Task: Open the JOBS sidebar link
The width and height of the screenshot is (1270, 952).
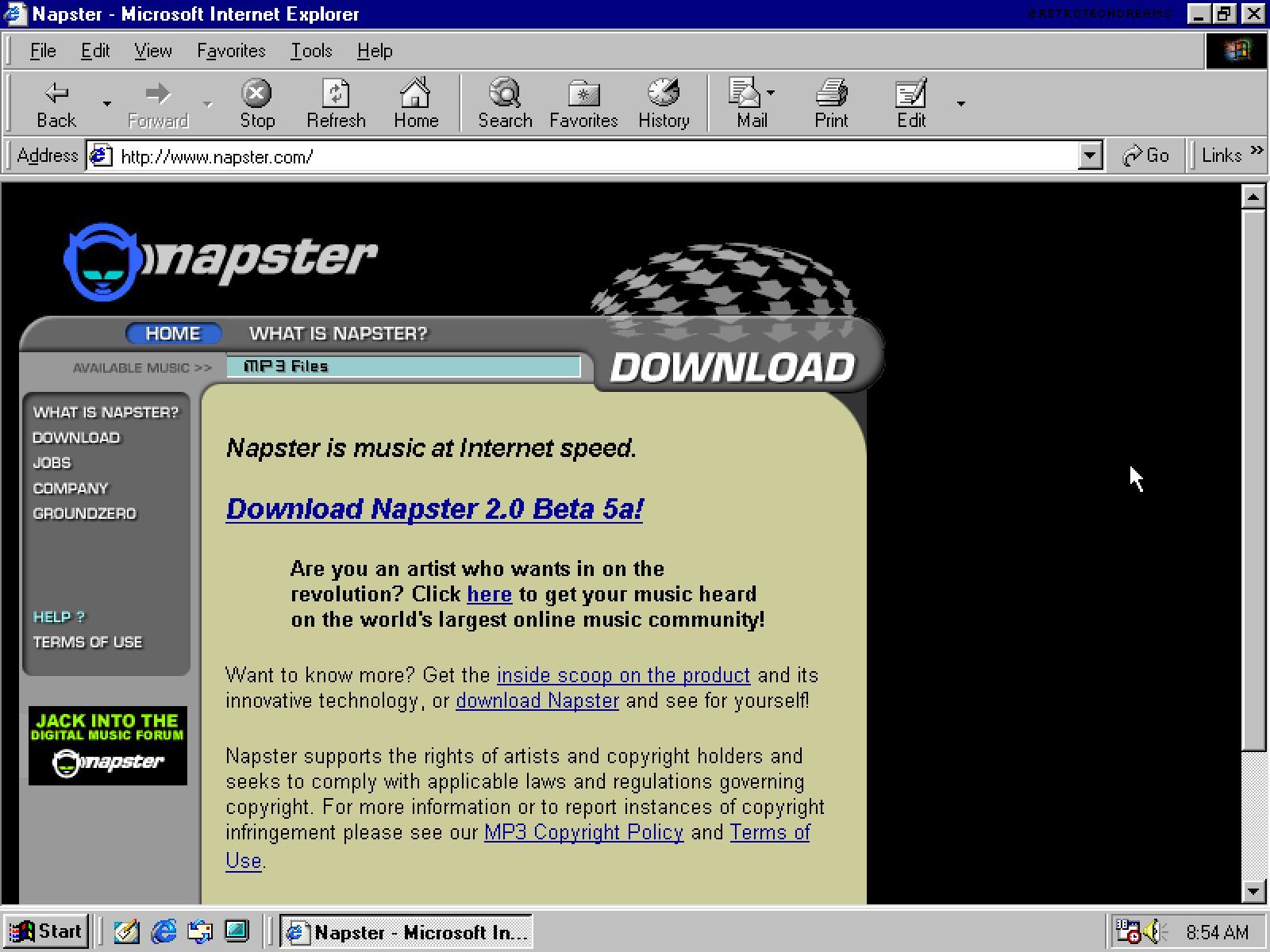Action: coord(52,463)
